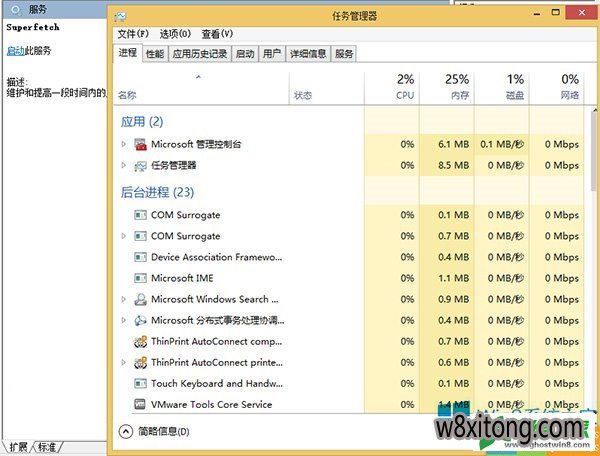Sort processes by the CPU column
This screenshot has width=600, height=456.
tap(404, 87)
